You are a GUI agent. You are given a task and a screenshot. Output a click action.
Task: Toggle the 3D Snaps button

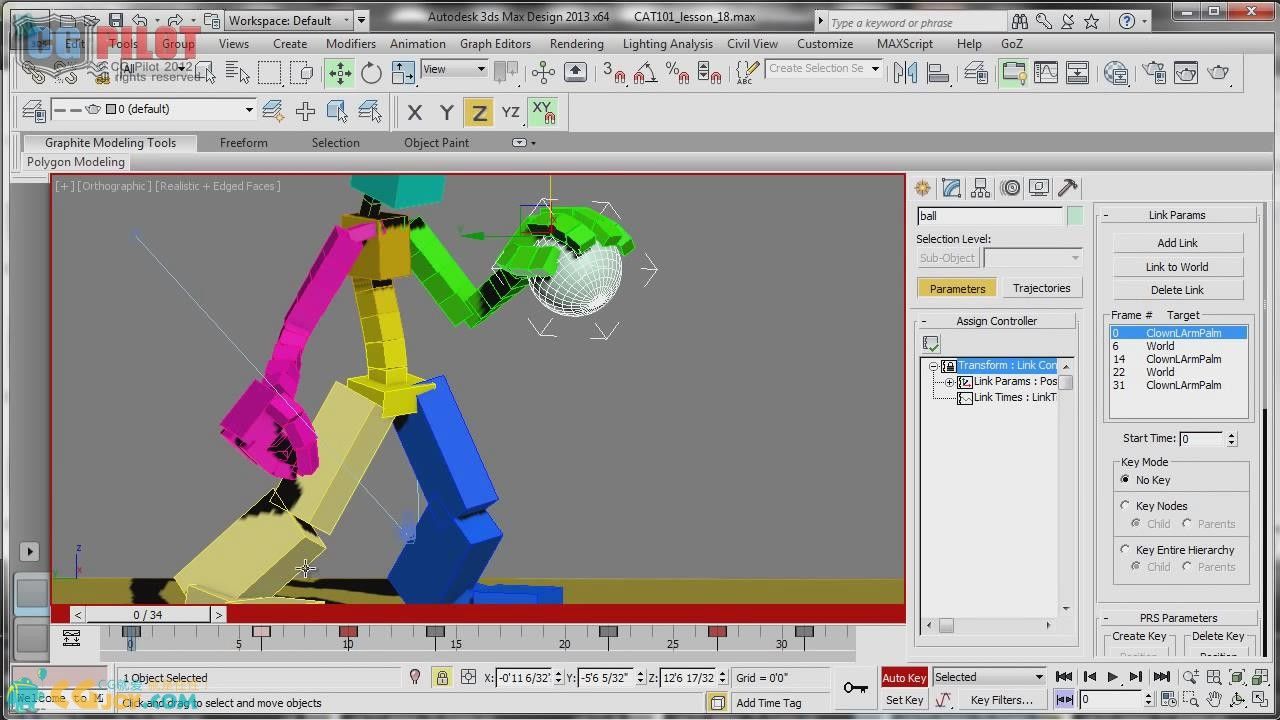[613, 72]
